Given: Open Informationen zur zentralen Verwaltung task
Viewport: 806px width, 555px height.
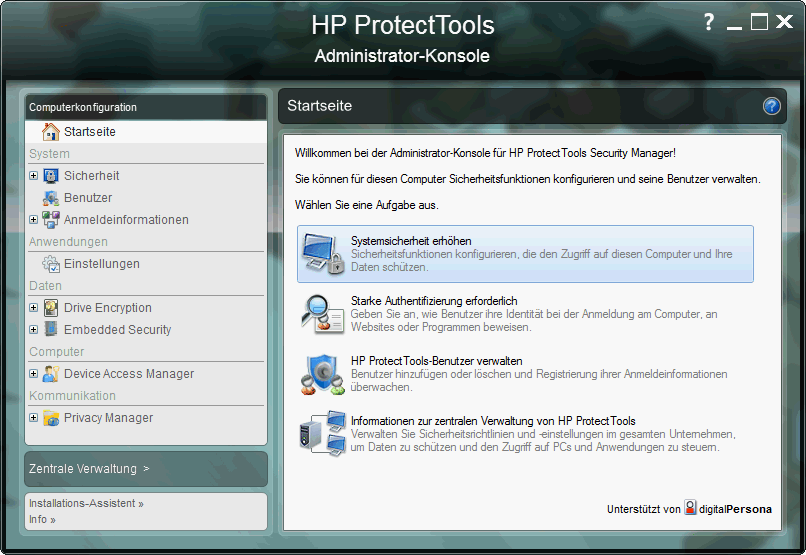Looking at the screenshot, I should pyautogui.click(x=525, y=434).
